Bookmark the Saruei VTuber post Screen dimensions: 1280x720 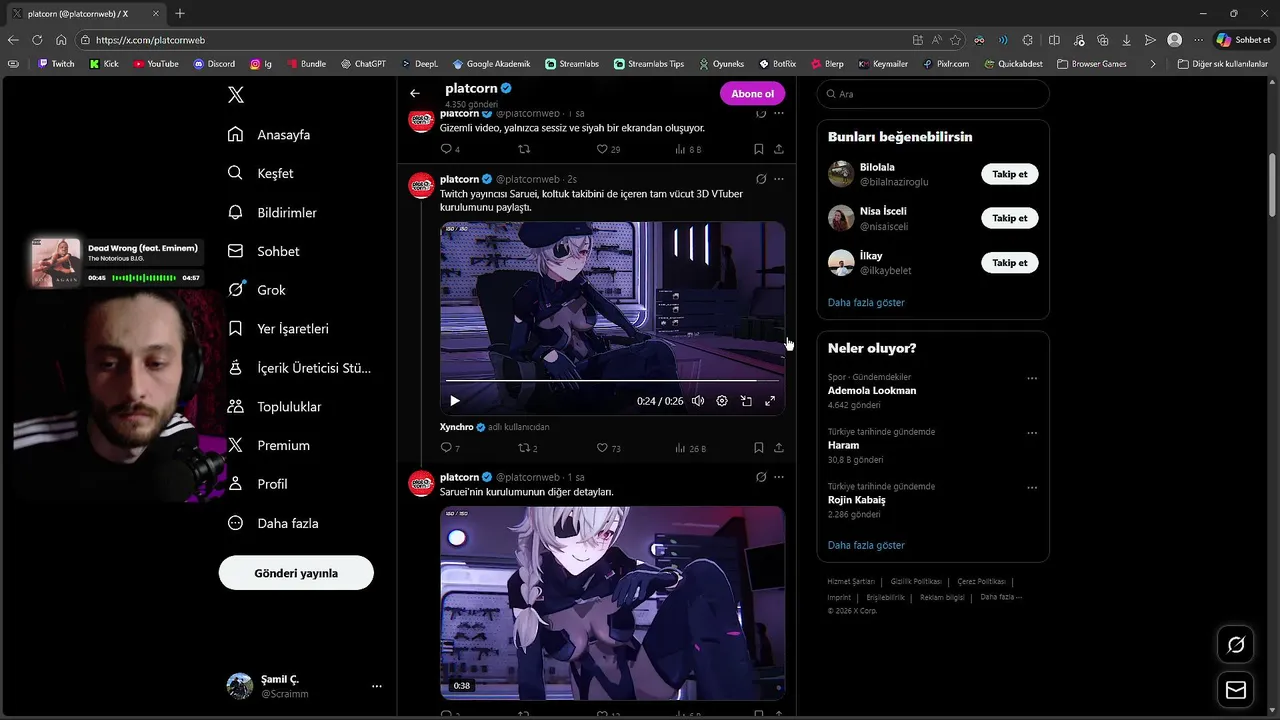coord(759,448)
